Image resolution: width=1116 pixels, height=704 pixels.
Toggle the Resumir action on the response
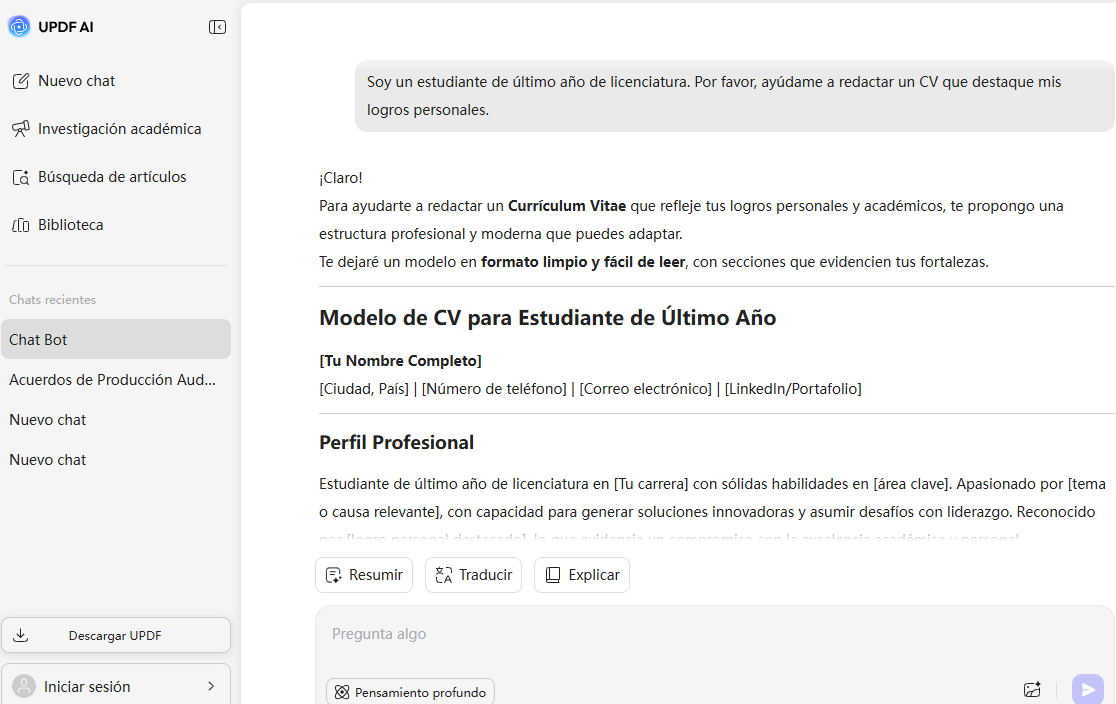point(363,574)
